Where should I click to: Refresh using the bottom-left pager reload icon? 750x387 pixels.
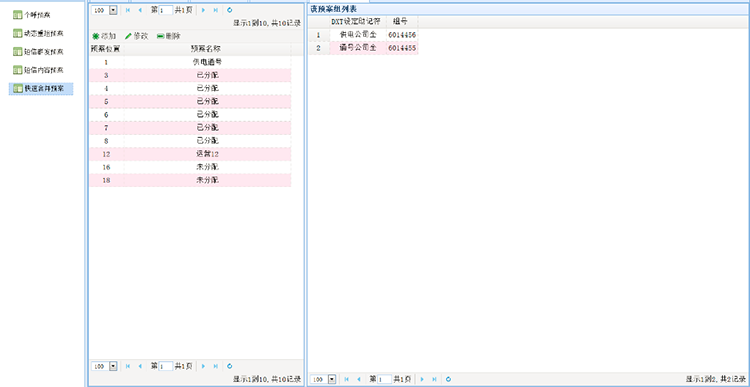(230, 366)
